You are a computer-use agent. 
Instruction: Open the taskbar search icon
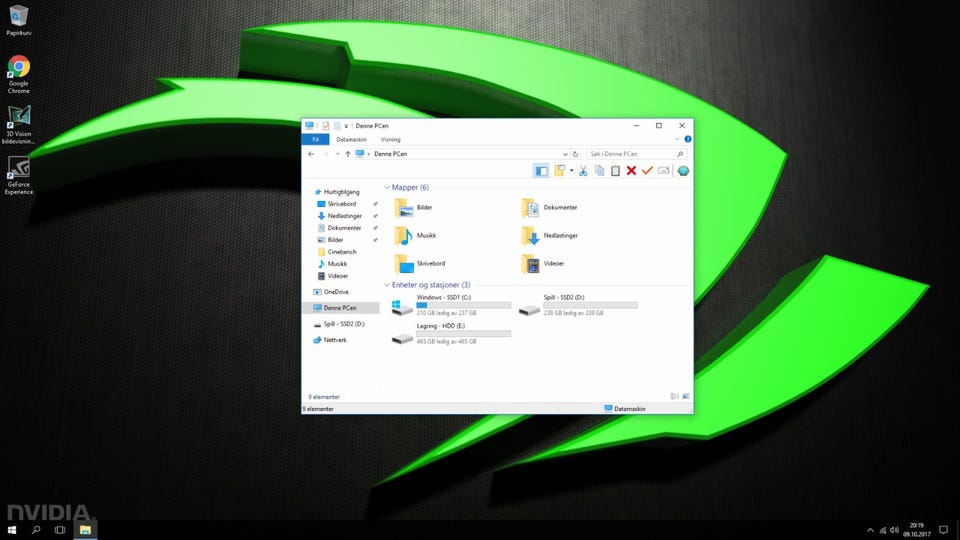pos(36,530)
